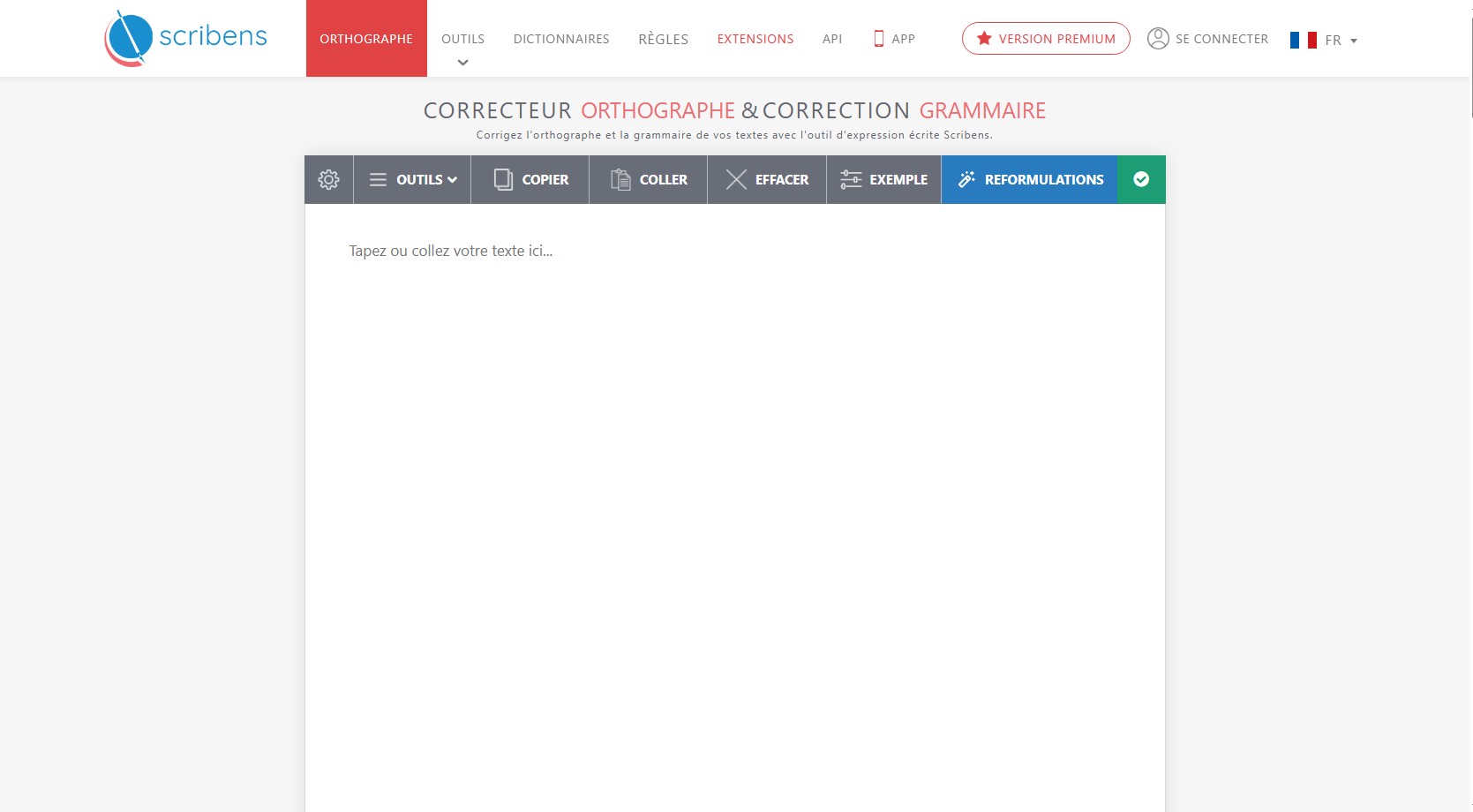
Task: Clear the text with Effacer
Action: (x=767, y=180)
